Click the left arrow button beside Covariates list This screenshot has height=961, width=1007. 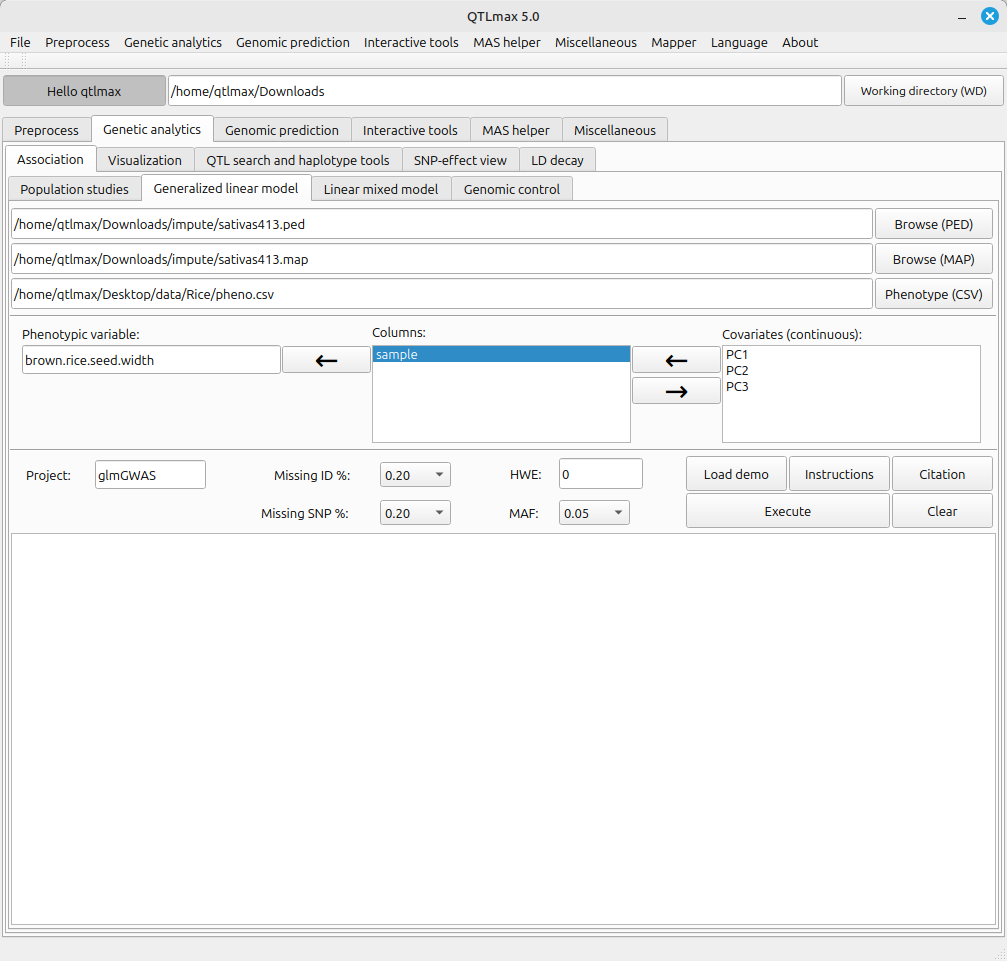click(676, 360)
